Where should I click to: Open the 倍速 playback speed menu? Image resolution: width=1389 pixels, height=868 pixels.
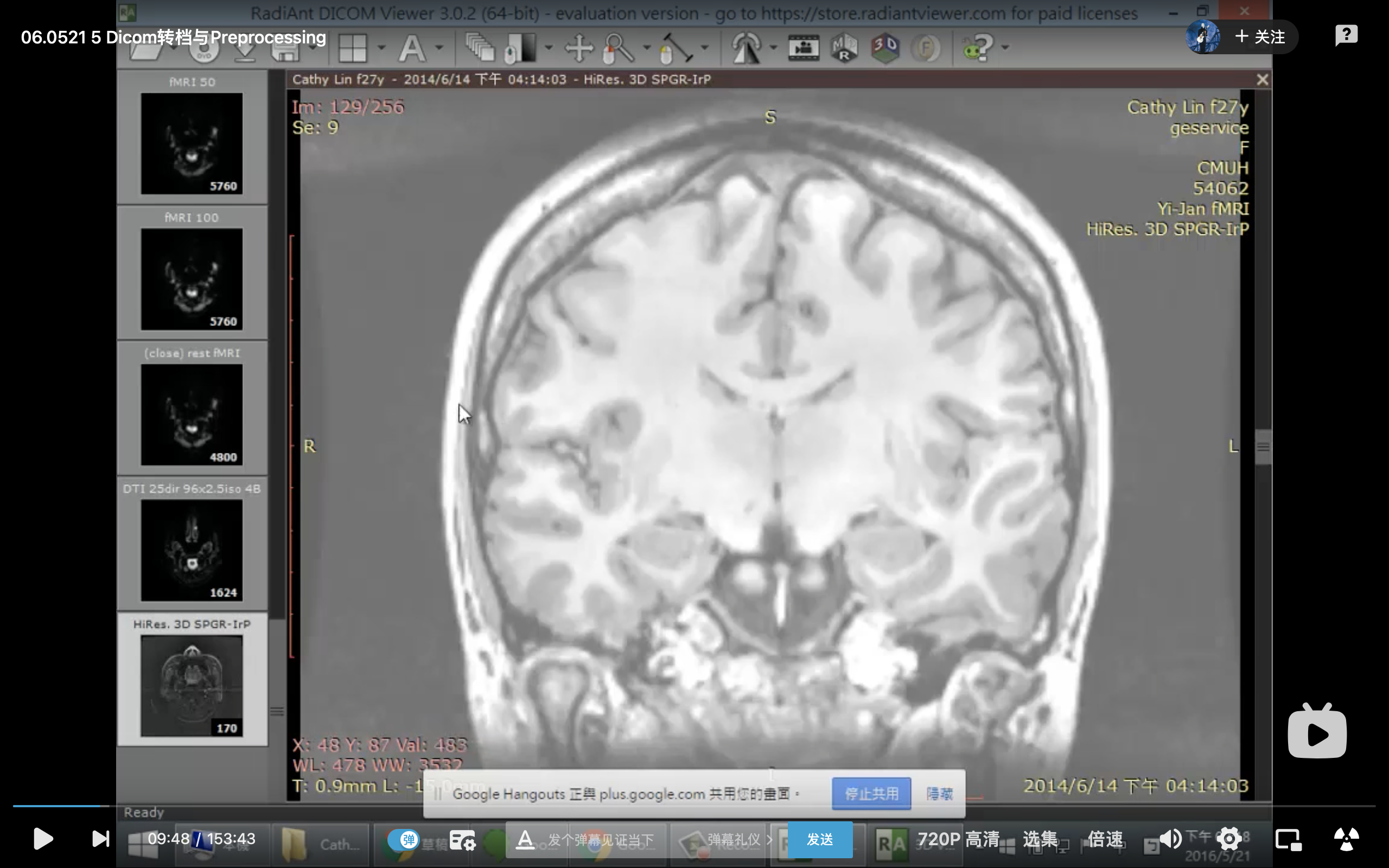[1105, 839]
